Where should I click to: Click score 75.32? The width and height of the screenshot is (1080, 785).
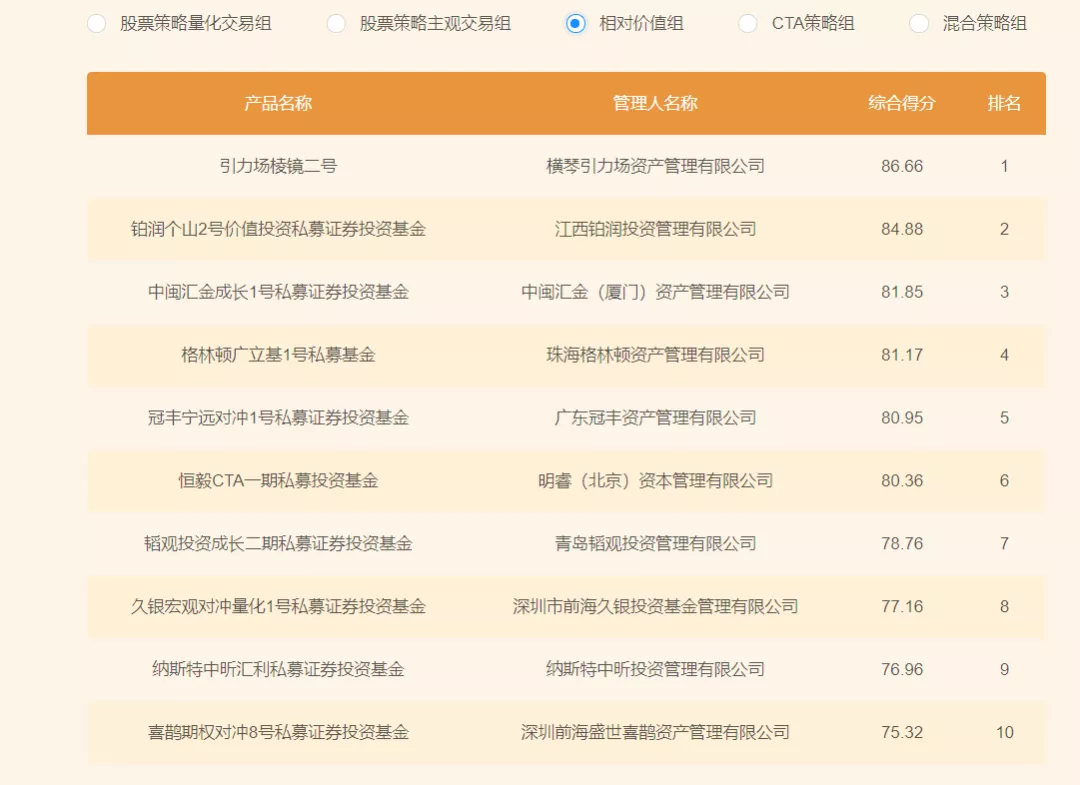tap(902, 732)
